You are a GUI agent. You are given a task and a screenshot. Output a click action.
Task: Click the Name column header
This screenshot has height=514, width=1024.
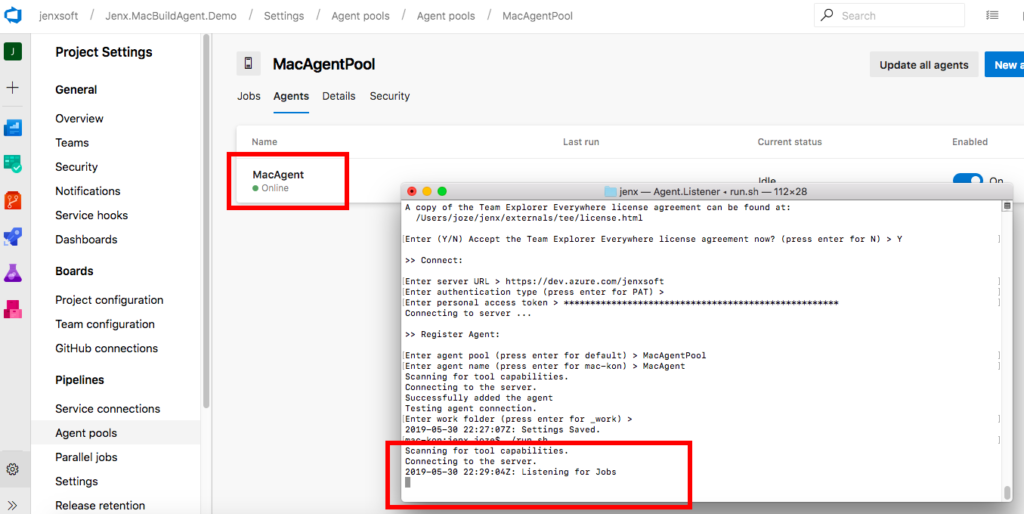(264, 142)
